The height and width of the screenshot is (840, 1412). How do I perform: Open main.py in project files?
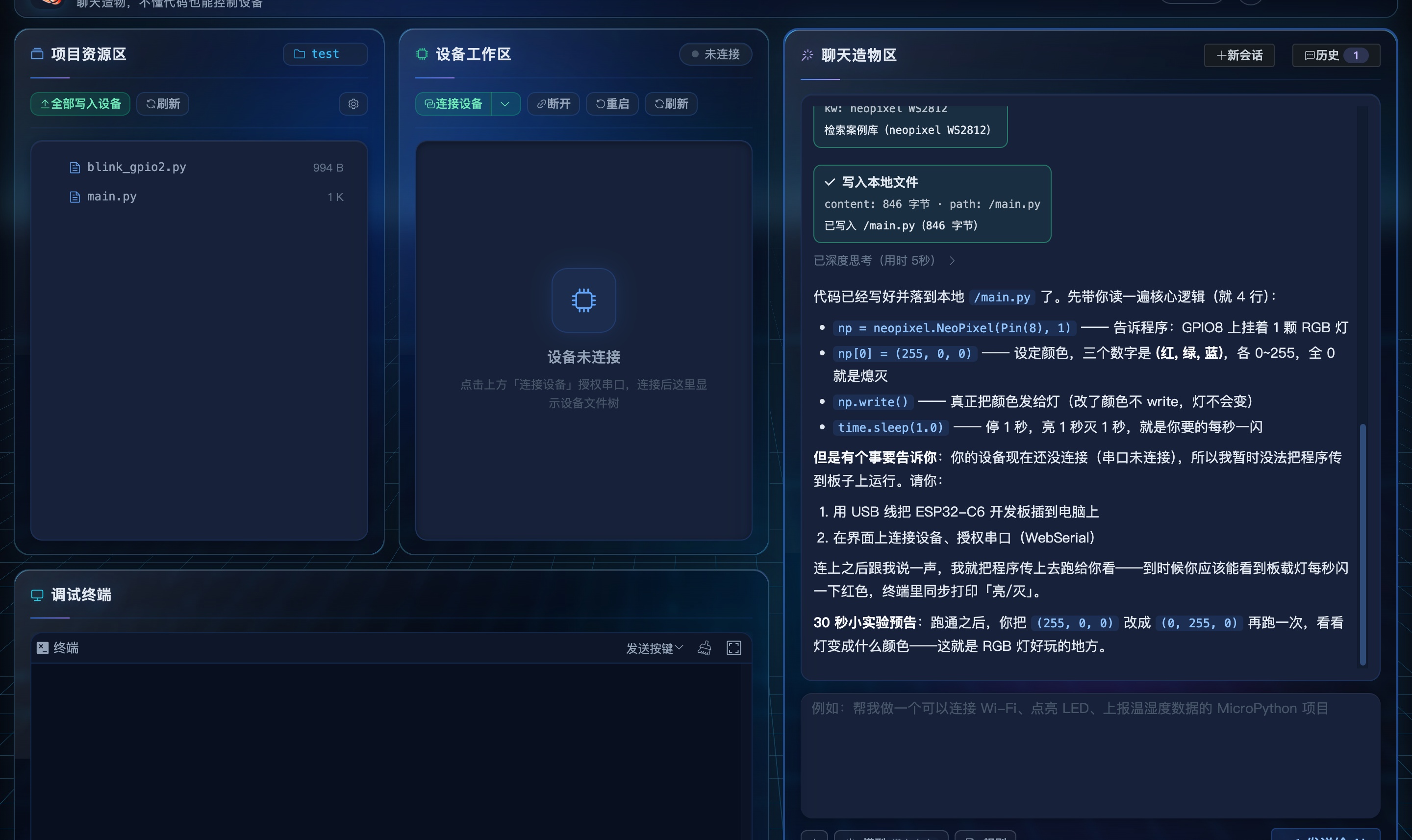(199, 197)
